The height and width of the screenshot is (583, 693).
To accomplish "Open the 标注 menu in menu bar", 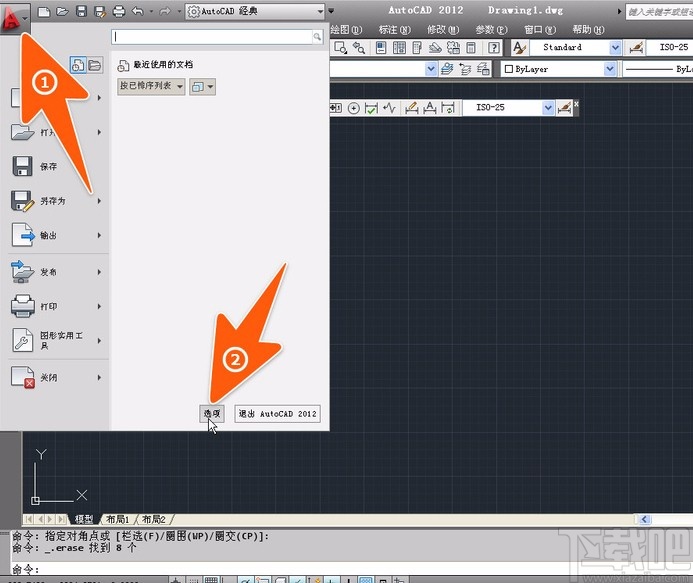I will [x=395, y=30].
